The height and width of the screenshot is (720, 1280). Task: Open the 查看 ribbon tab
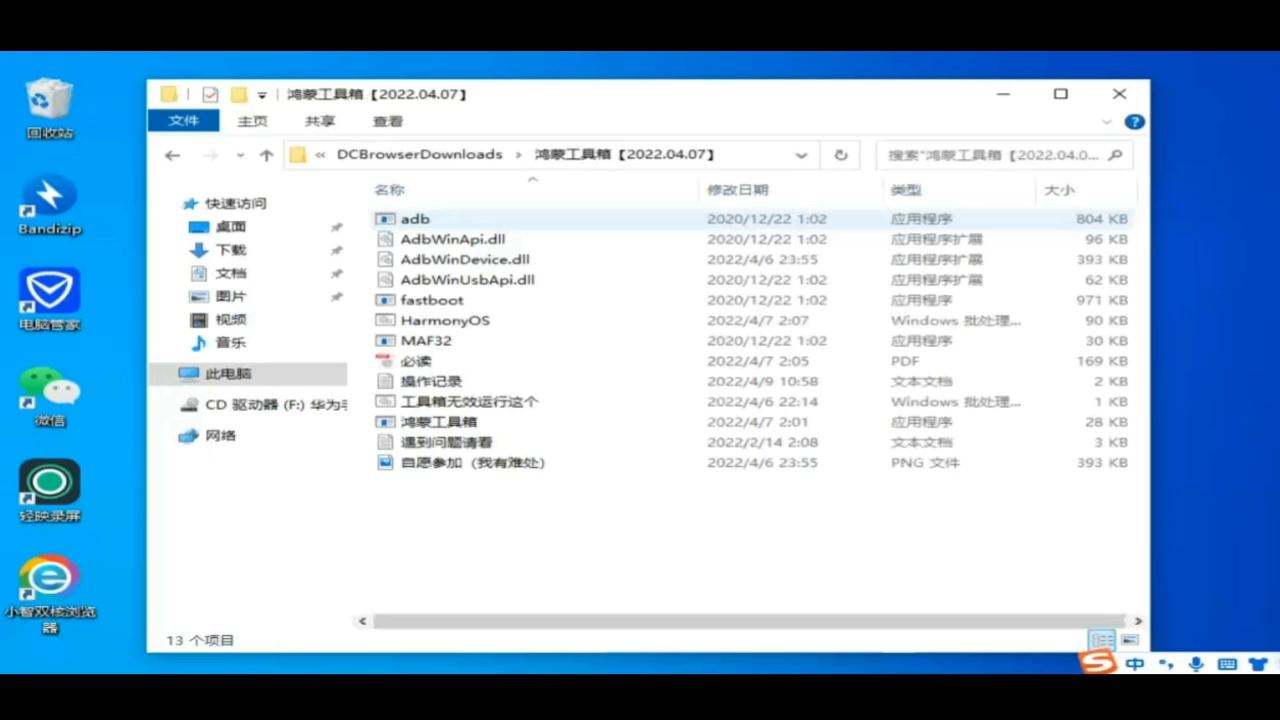pyautogui.click(x=387, y=121)
